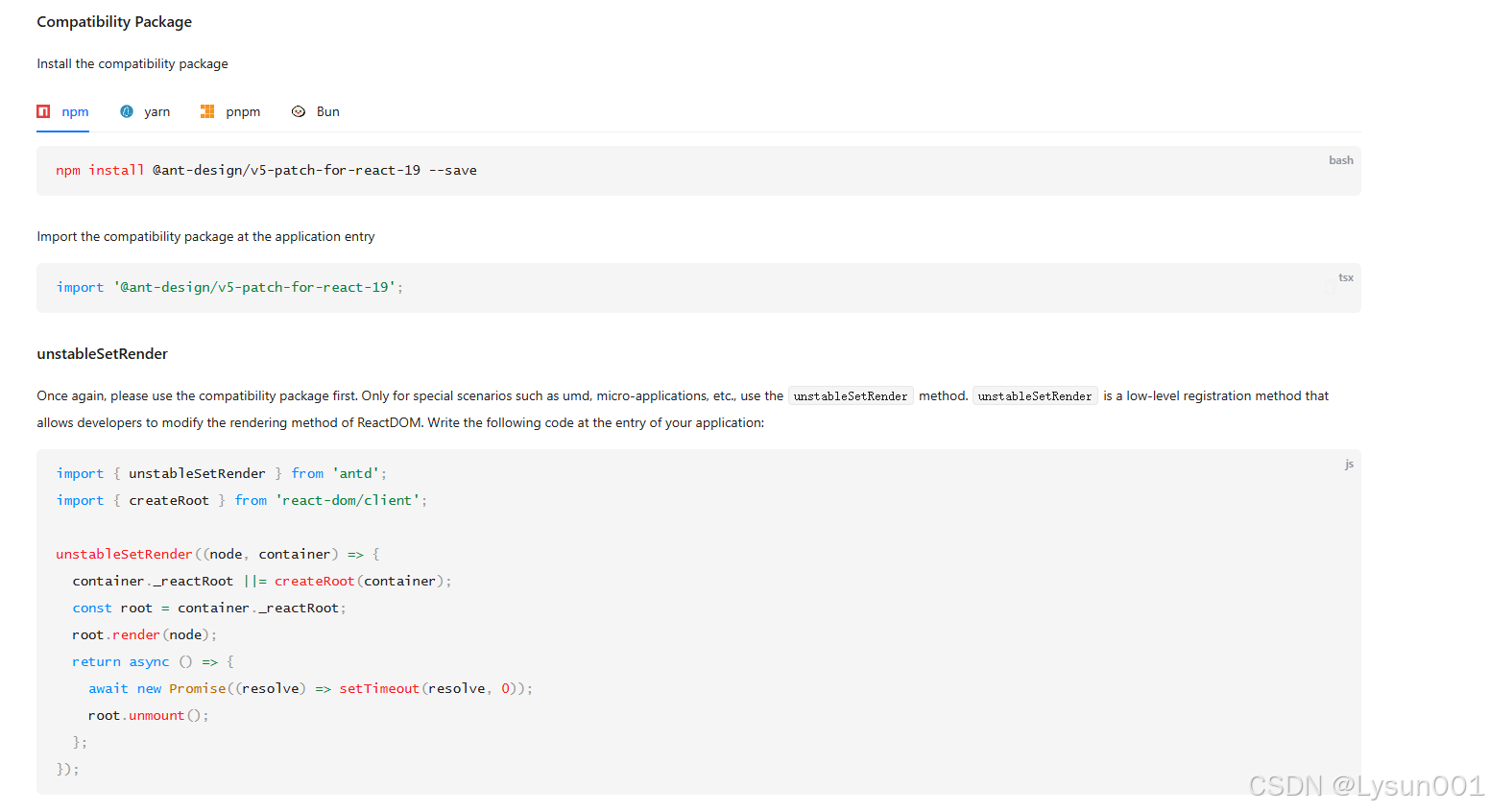The height and width of the screenshot is (812, 1489).
Task: Select the Bun tab
Action: (x=327, y=111)
